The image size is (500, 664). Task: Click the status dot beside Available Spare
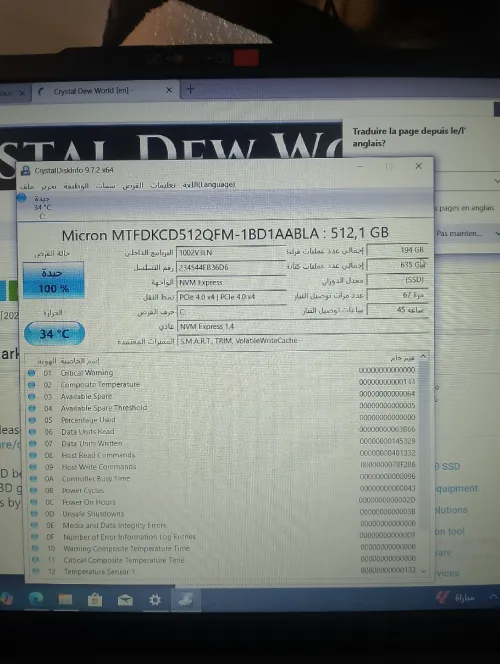click(32, 397)
